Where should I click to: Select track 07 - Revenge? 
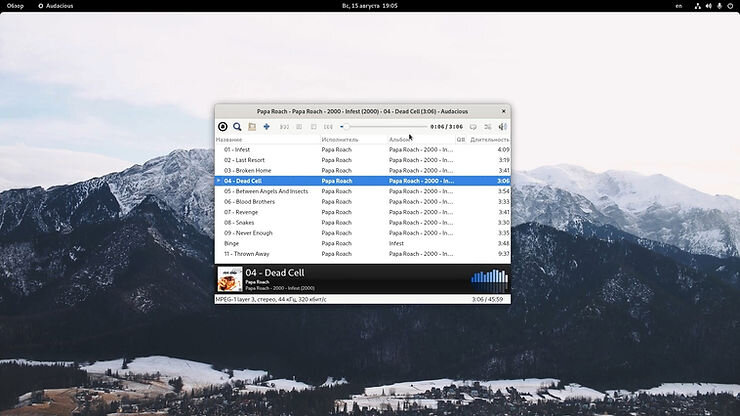click(x=362, y=212)
